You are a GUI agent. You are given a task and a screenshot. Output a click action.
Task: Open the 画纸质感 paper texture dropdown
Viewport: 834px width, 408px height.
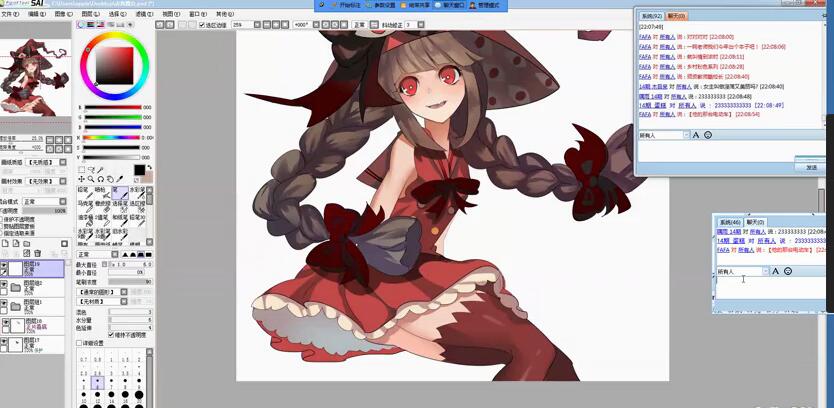pyautogui.click(x=63, y=162)
